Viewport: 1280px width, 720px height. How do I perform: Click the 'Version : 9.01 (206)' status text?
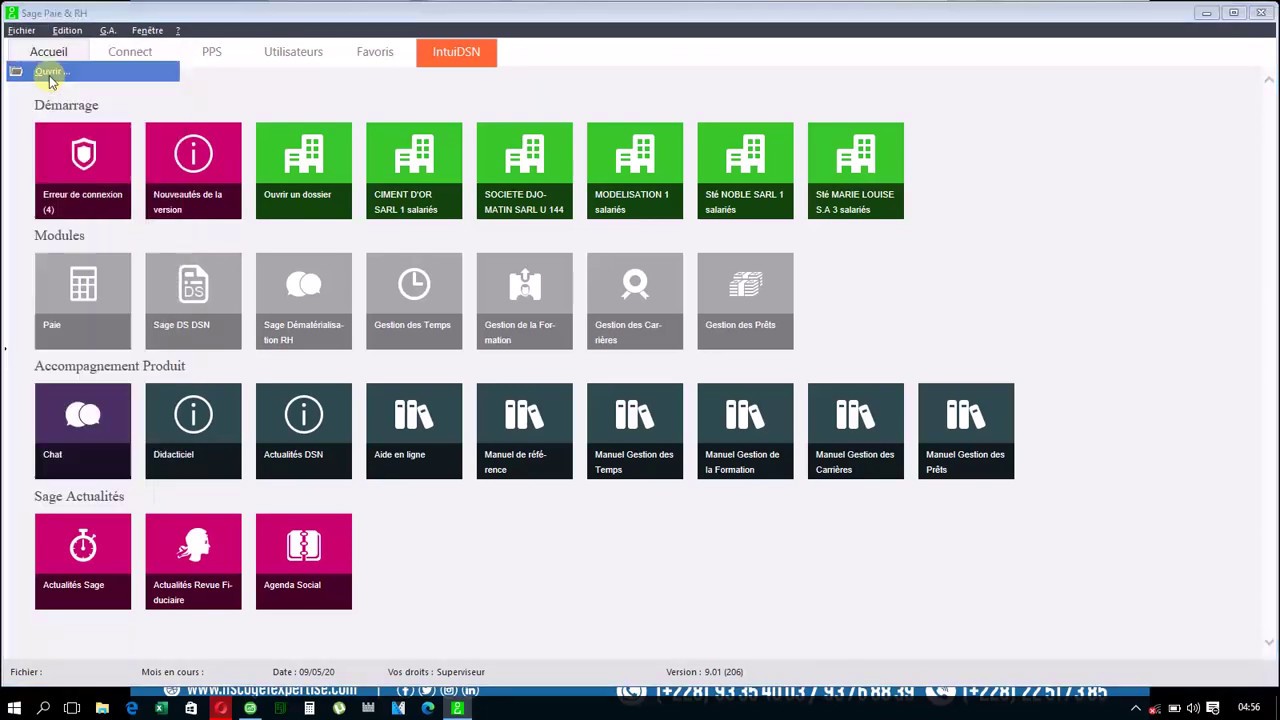[x=704, y=672]
